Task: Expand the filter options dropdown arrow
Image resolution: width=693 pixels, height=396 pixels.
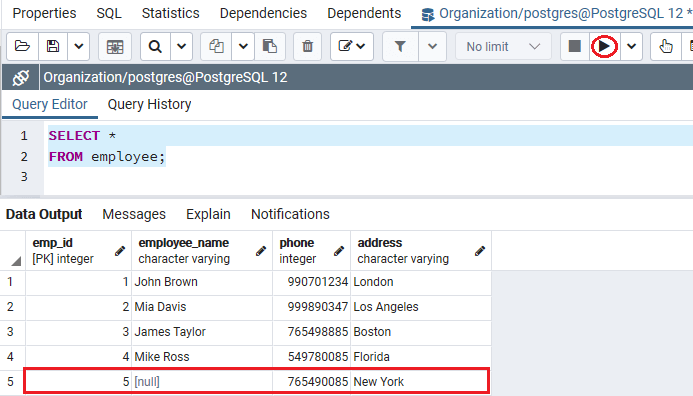Action: 432,46
